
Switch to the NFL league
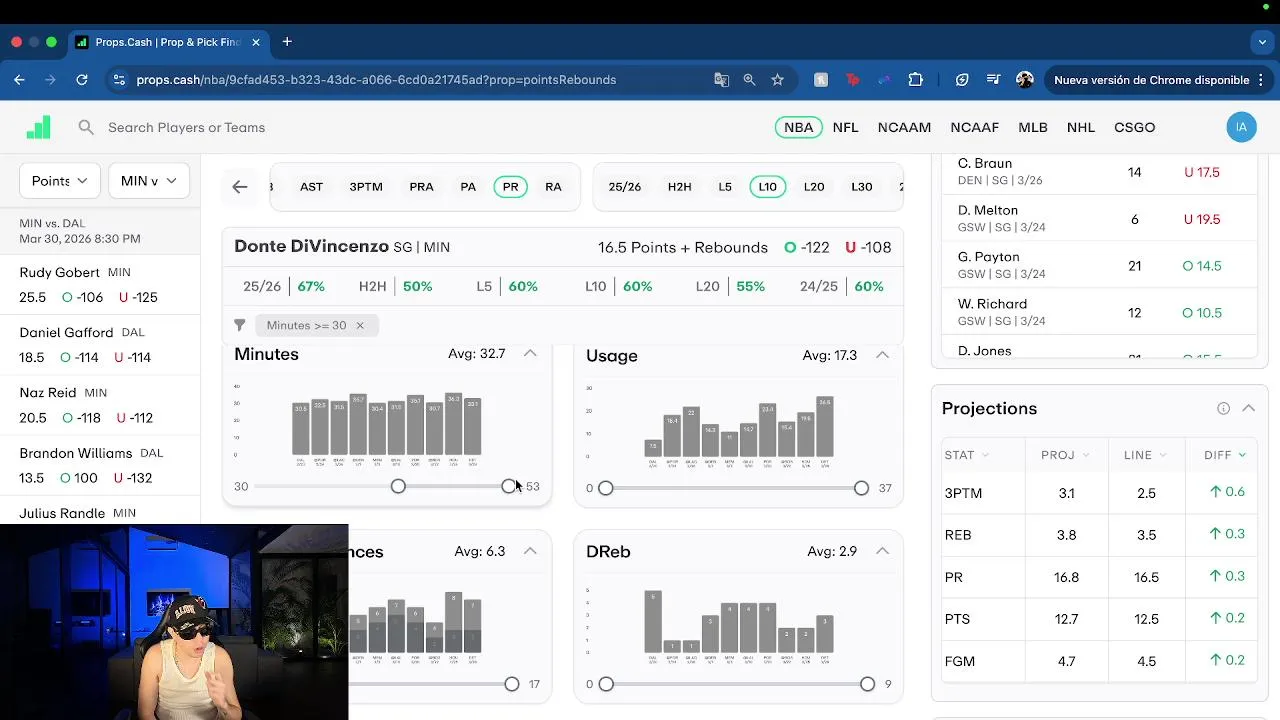(845, 127)
